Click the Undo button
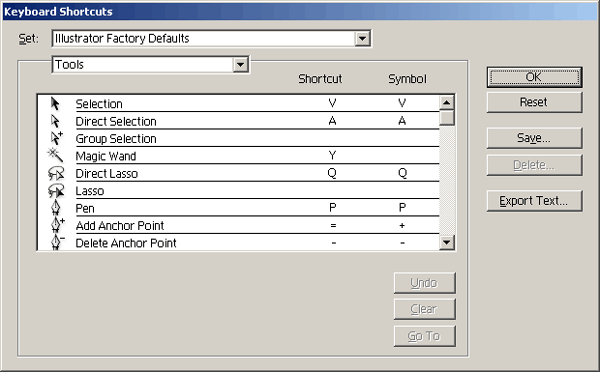The width and height of the screenshot is (600, 372). [424, 283]
